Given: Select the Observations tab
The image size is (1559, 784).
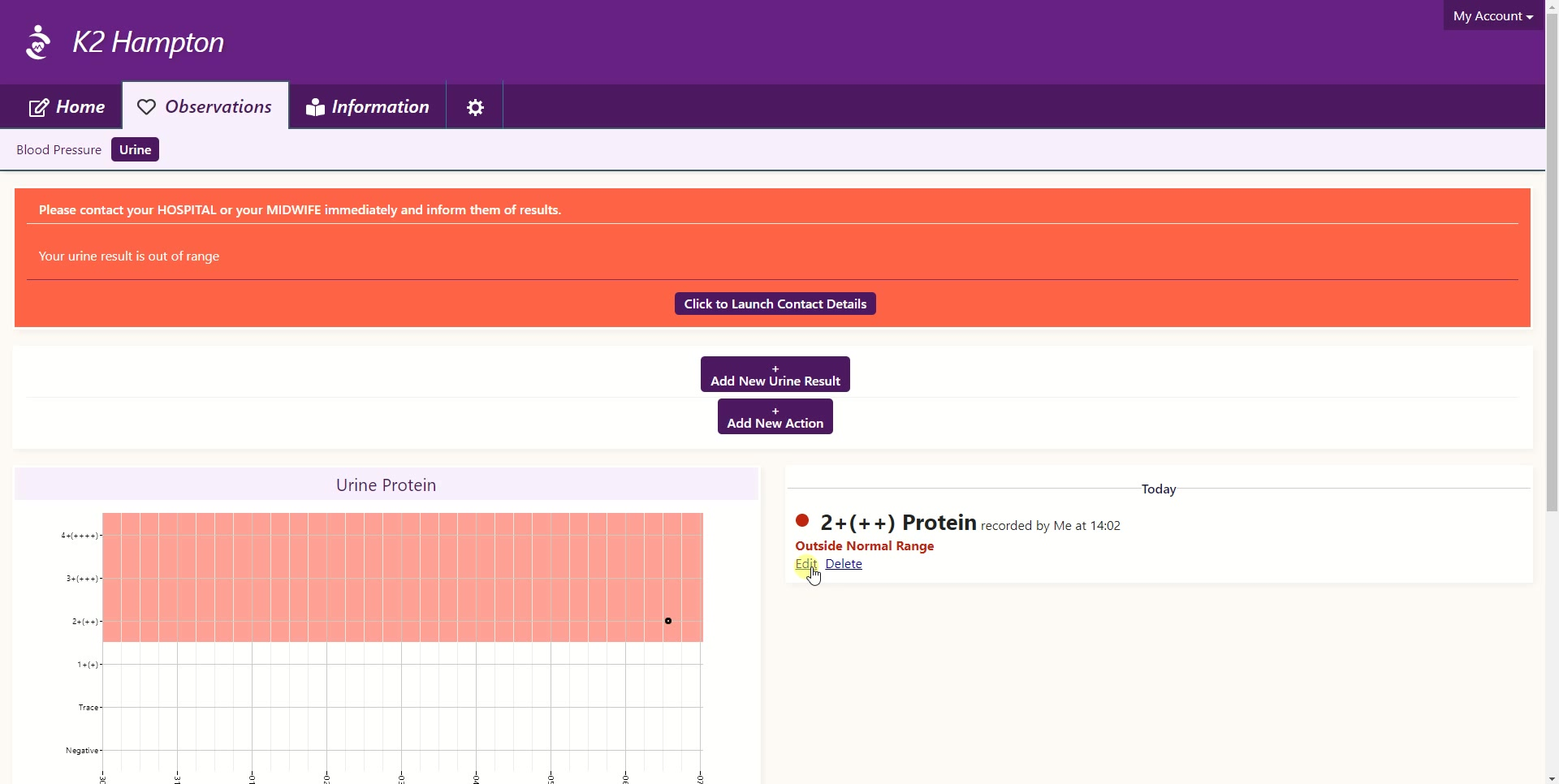Looking at the screenshot, I should point(205,107).
